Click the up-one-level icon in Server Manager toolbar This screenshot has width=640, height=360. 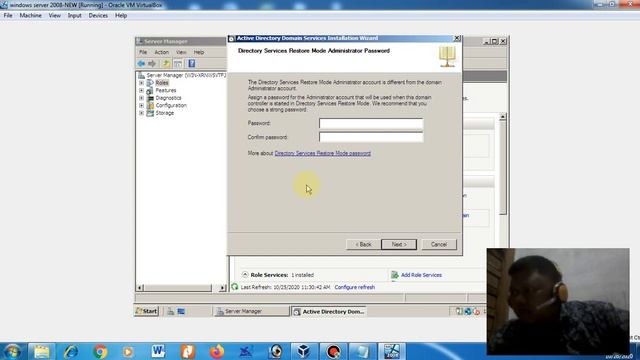tap(166, 64)
